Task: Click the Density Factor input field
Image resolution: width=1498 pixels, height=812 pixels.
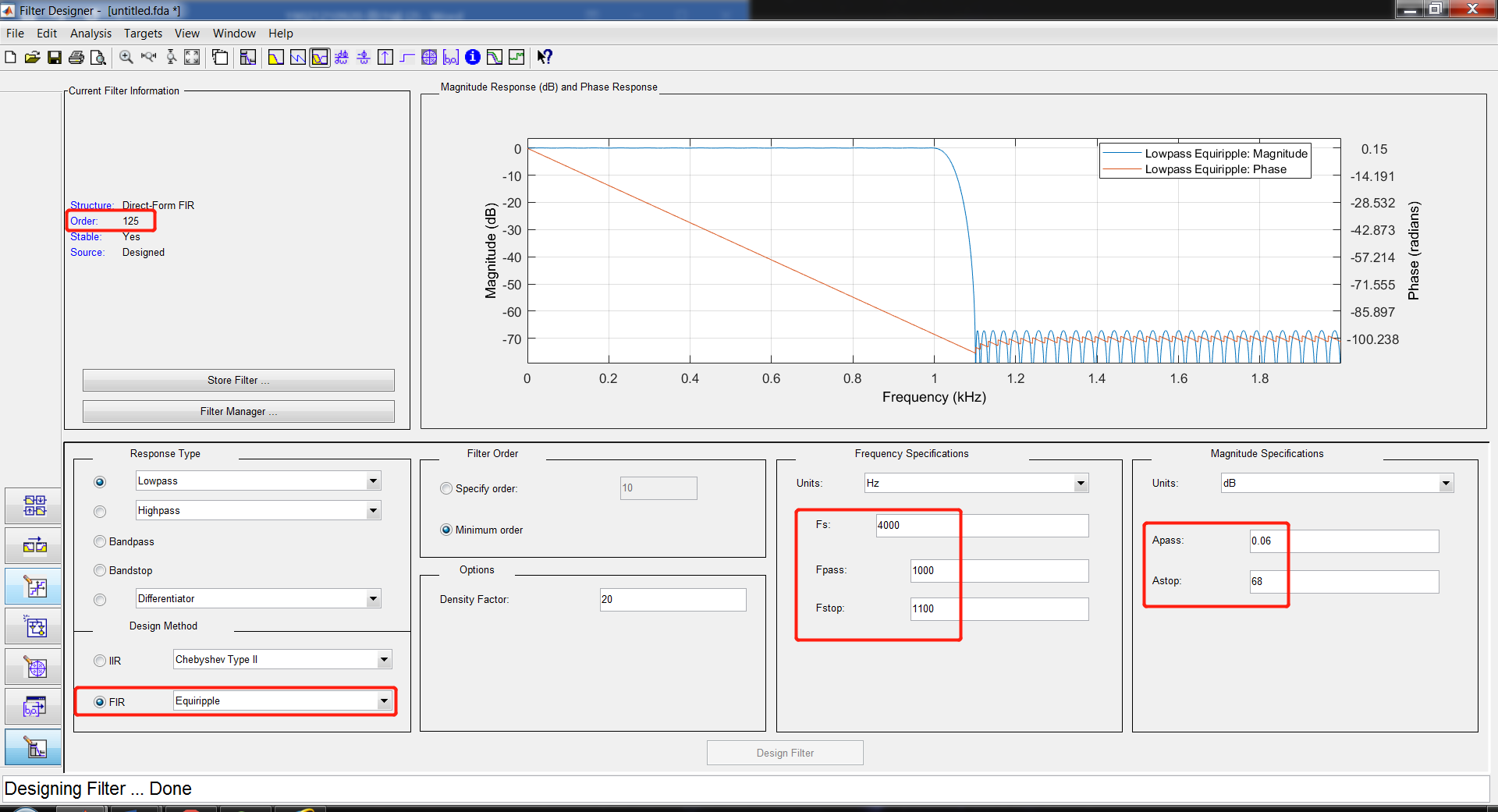Action: [x=673, y=599]
